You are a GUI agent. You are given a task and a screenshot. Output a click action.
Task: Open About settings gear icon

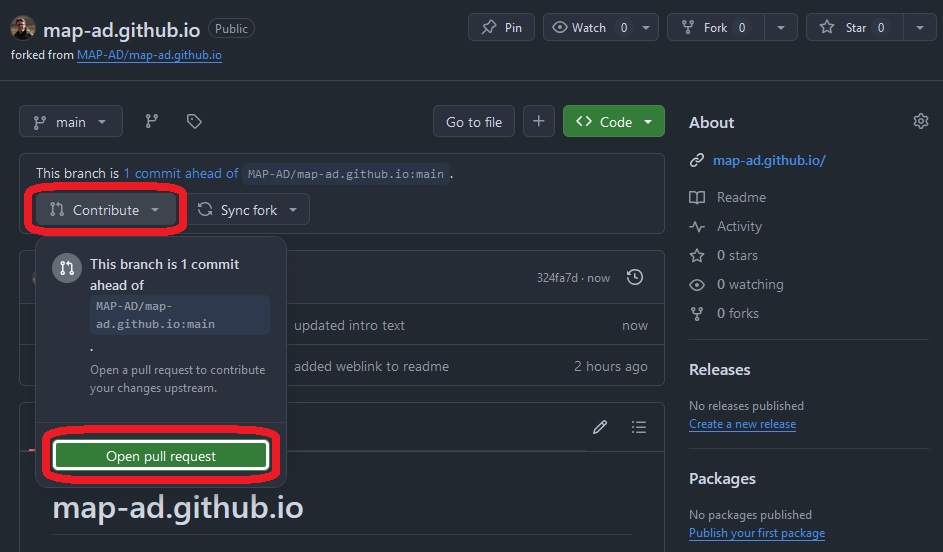(921, 121)
